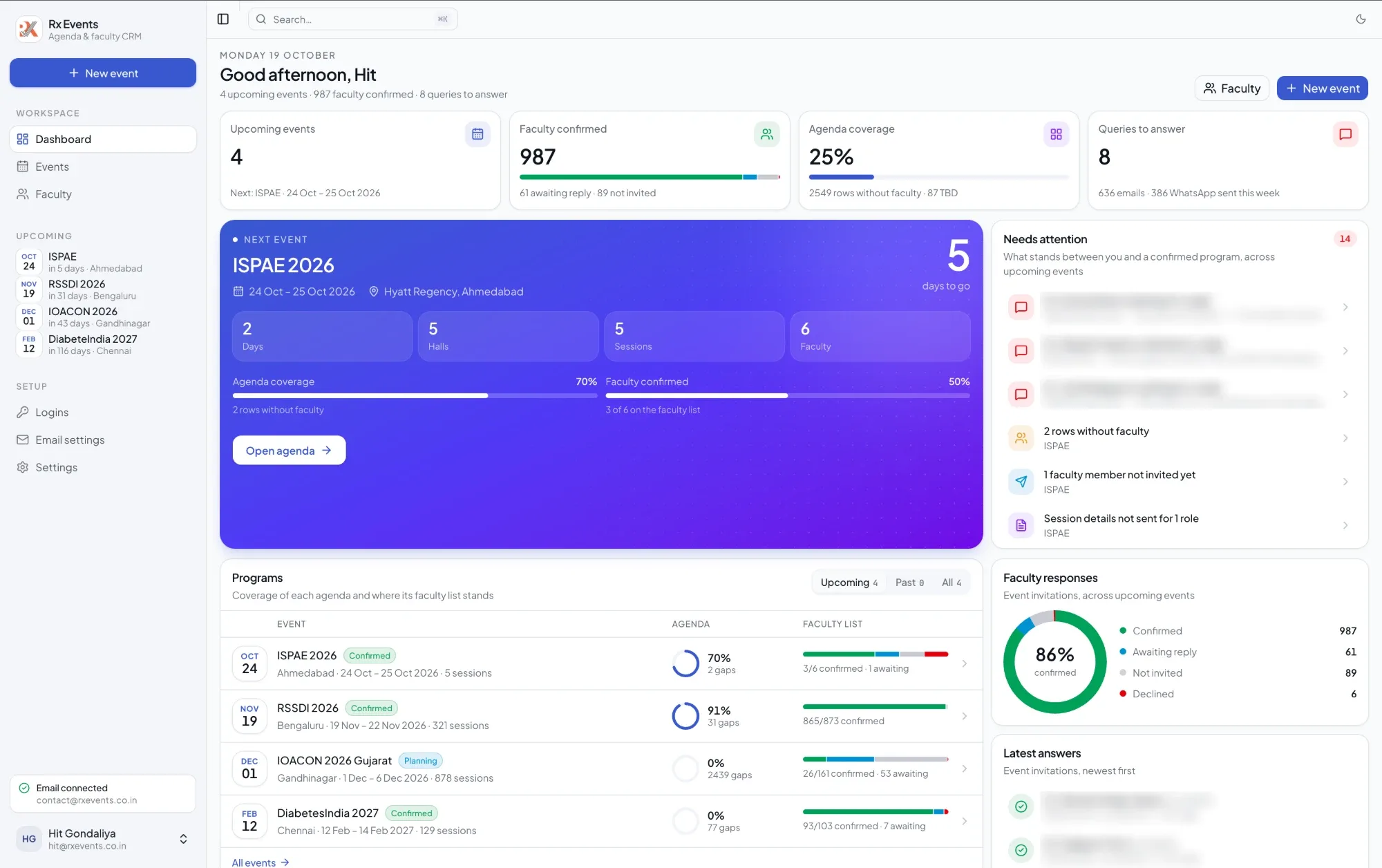Open DiabeteIndia 2027 in the upcoming sidebar

(x=103, y=344)
